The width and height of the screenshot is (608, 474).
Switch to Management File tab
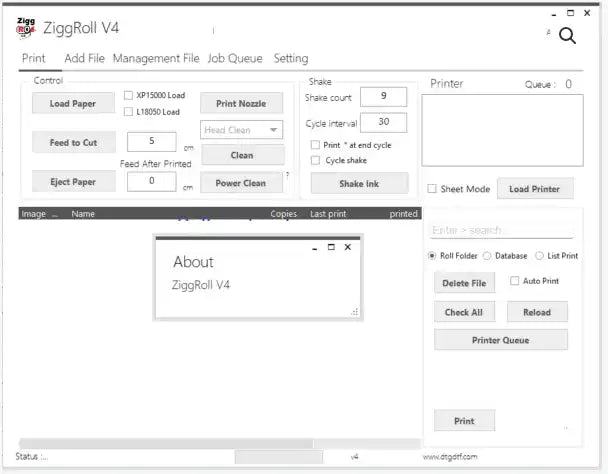[156, 59]
